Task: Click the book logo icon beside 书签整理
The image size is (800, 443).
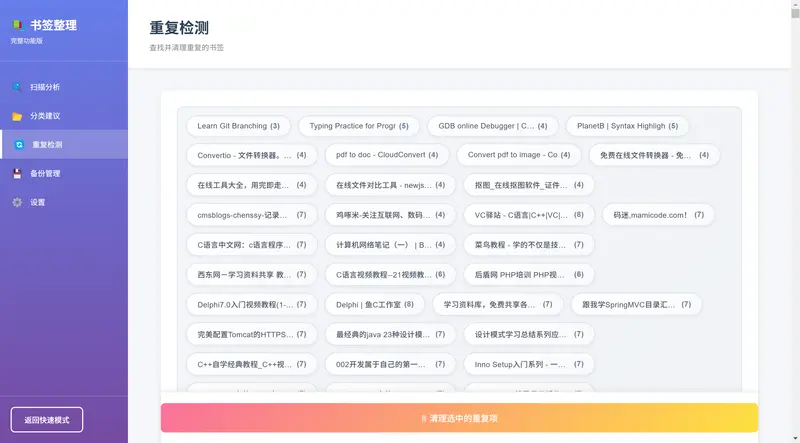Action: point(18,25)
